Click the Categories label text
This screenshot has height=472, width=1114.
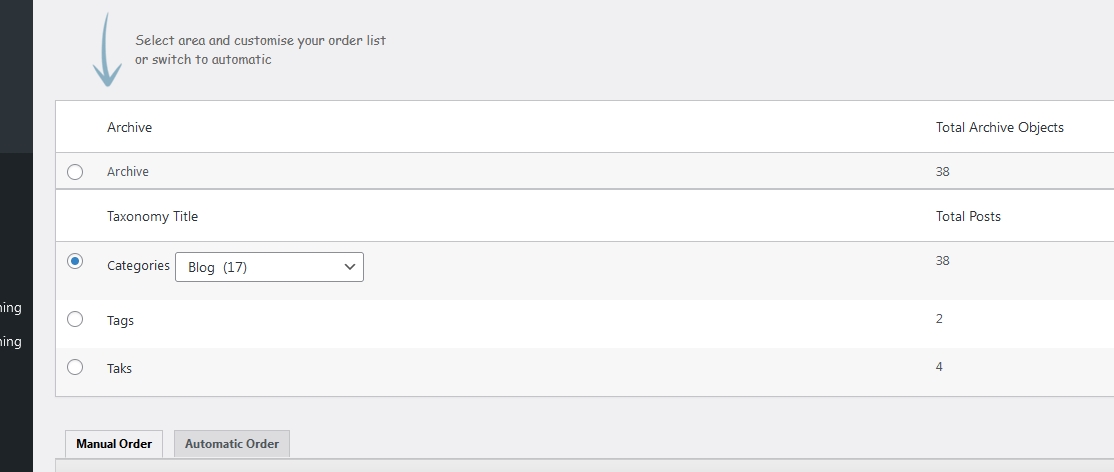point(138,266)
